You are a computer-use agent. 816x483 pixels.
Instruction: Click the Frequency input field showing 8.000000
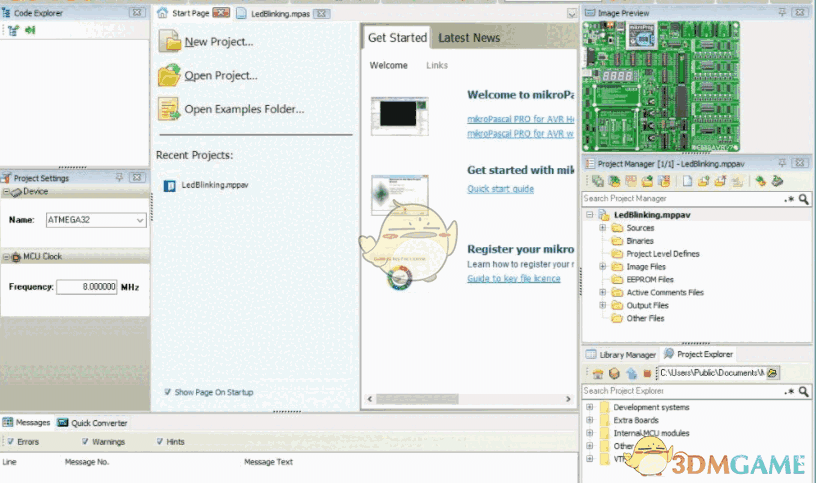coord(87,287)
